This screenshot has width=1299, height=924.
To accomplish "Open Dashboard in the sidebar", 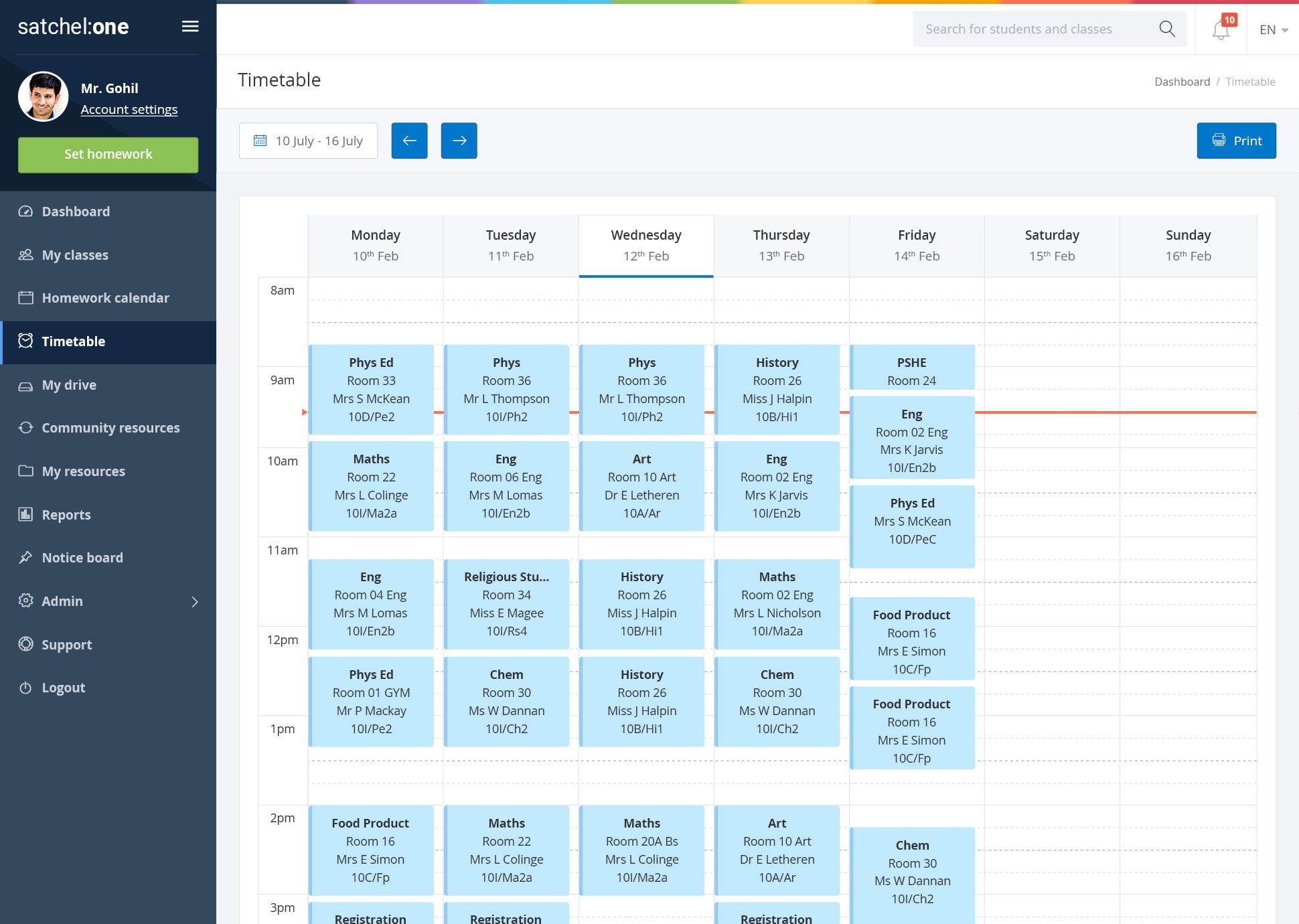I will pos(108,212).
